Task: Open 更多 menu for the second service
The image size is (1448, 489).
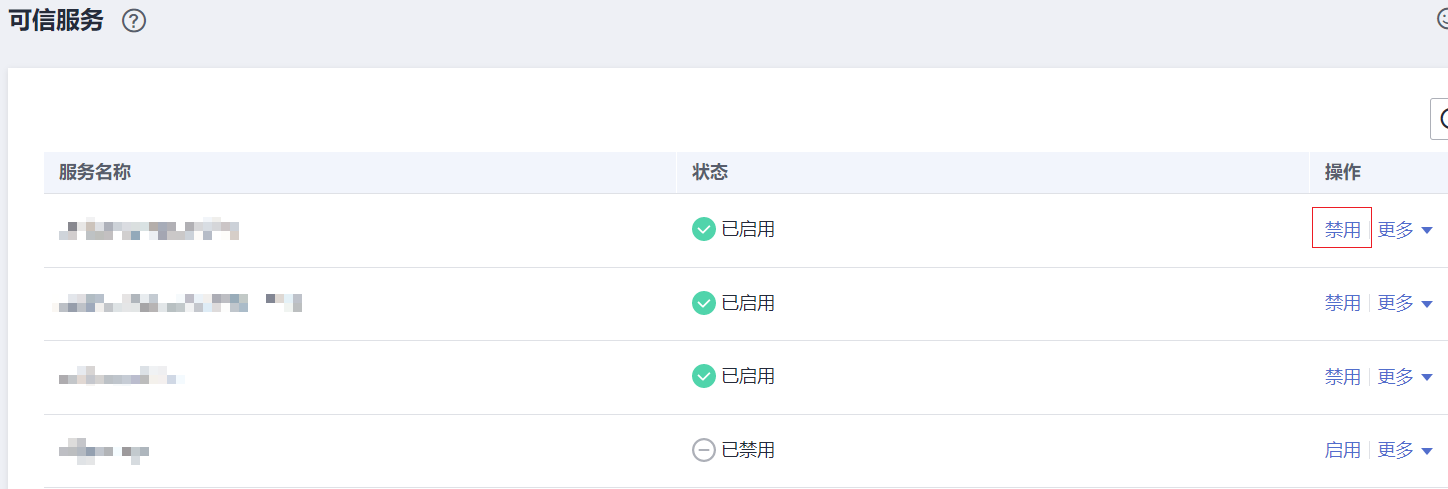Action: pos(1405,303)
